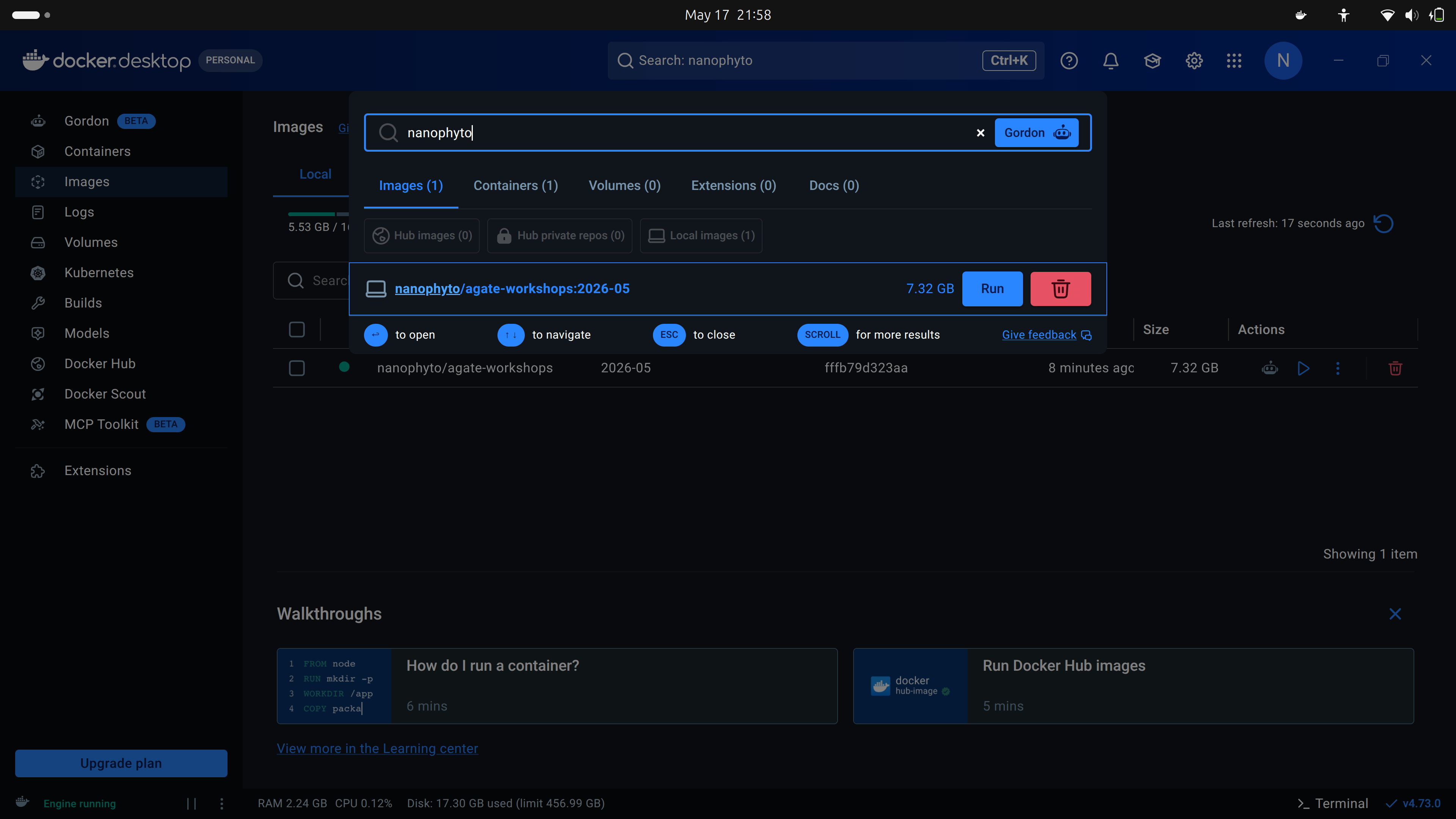Click image ID fffb79d323aa
Screen dimensions: 1456x819
(866, 369)
